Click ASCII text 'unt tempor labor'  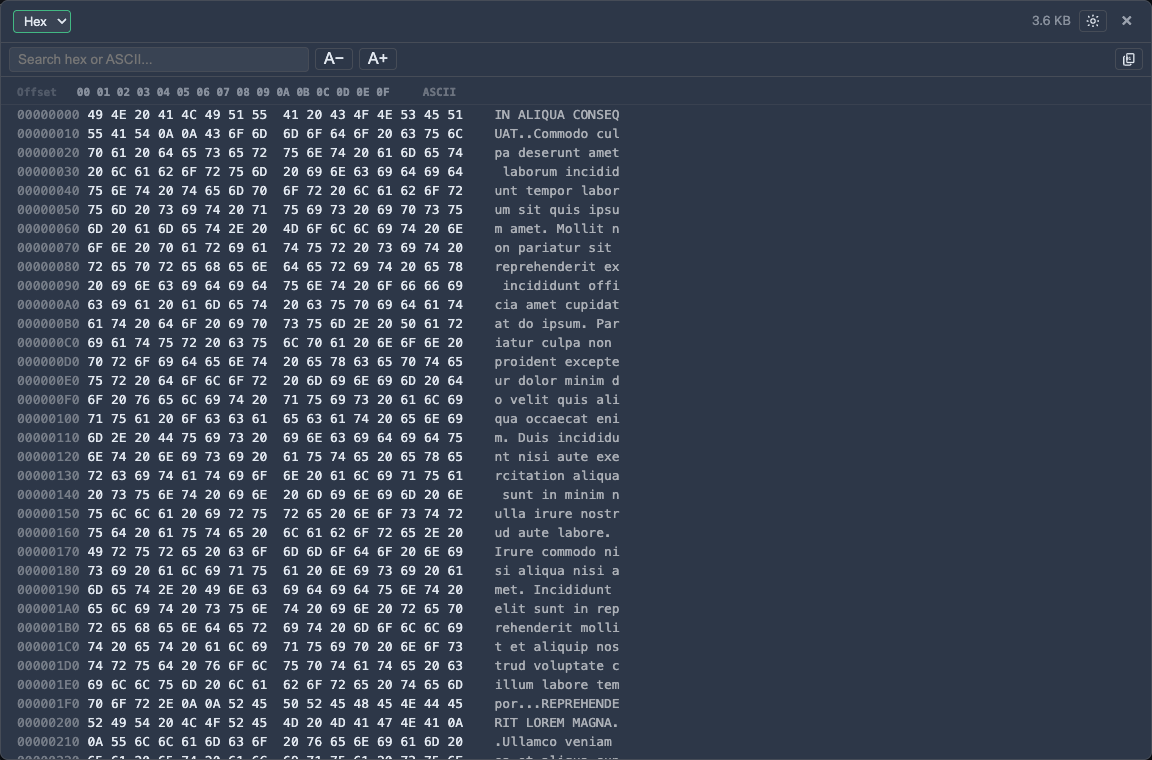tap(557, 190)
